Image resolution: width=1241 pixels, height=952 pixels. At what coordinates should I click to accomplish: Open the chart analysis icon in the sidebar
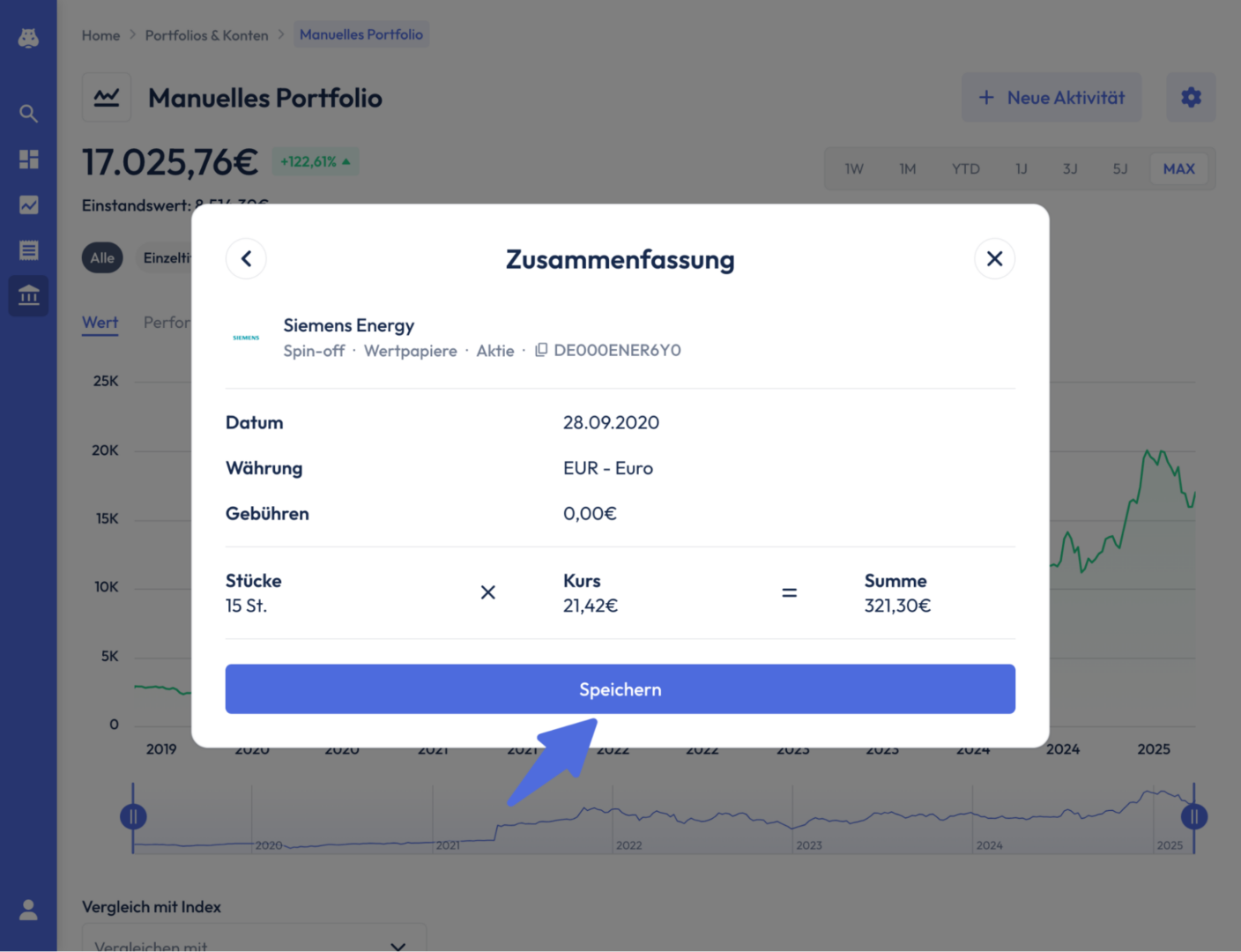coord(28,205)
